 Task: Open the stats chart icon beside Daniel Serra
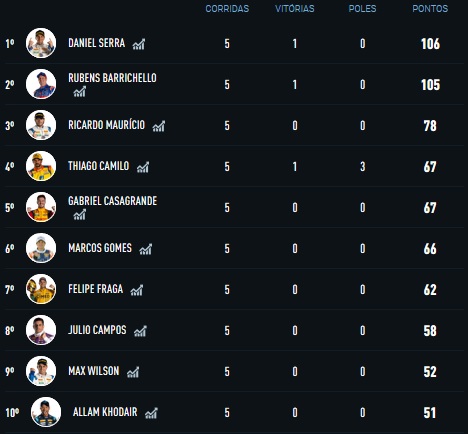pyautogui.click(x=139, y=44)
